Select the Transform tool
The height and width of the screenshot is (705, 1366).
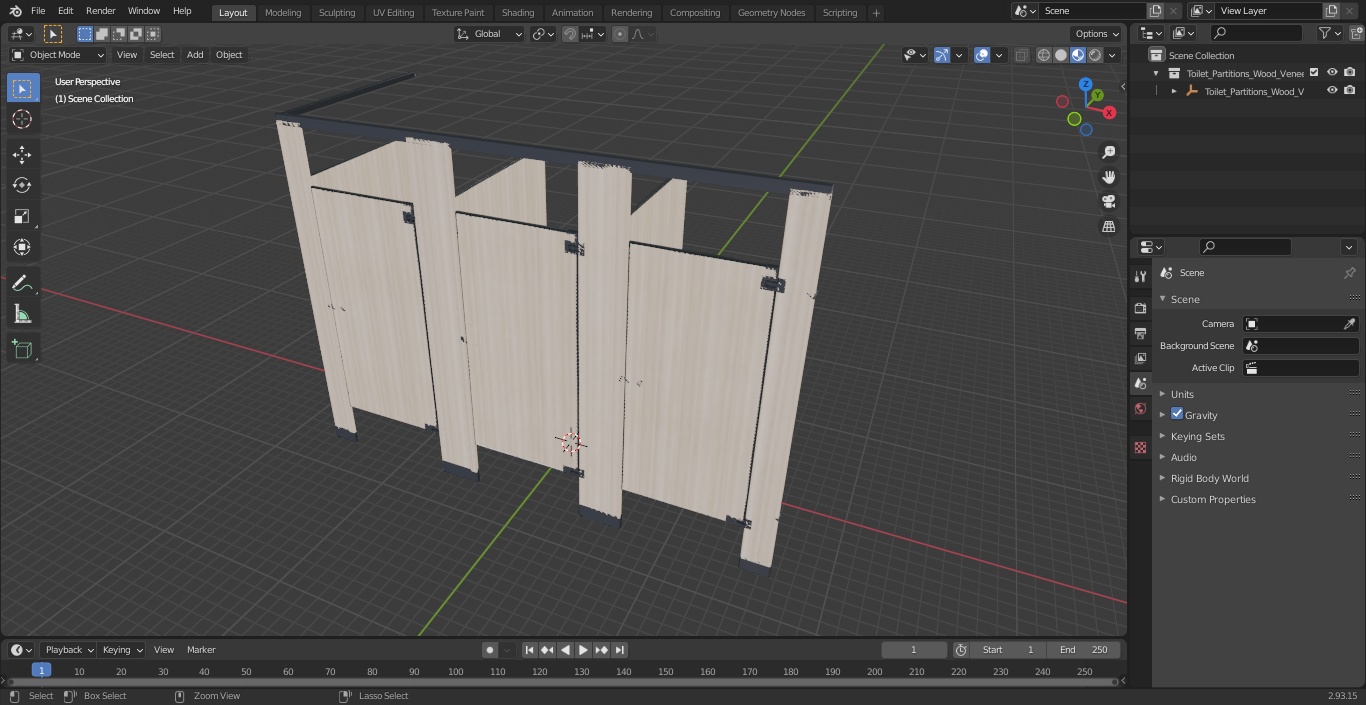(x=22, y=247)
